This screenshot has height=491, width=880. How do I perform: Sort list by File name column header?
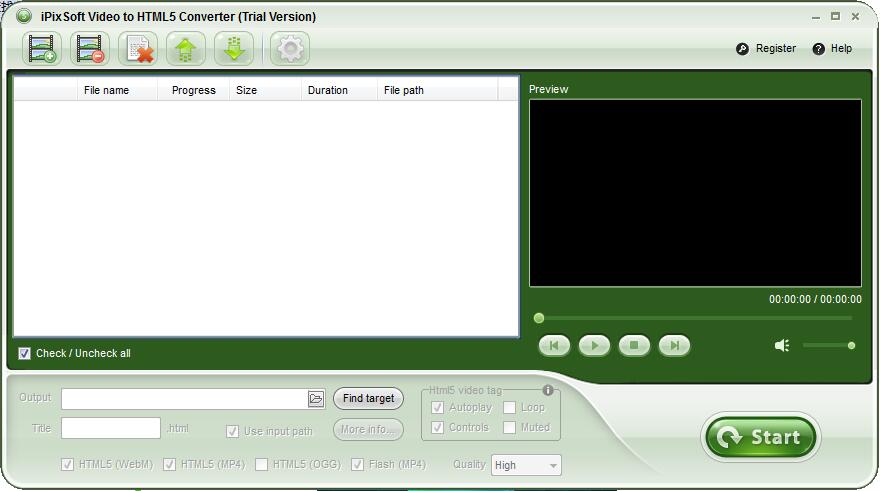coord(106,90)
